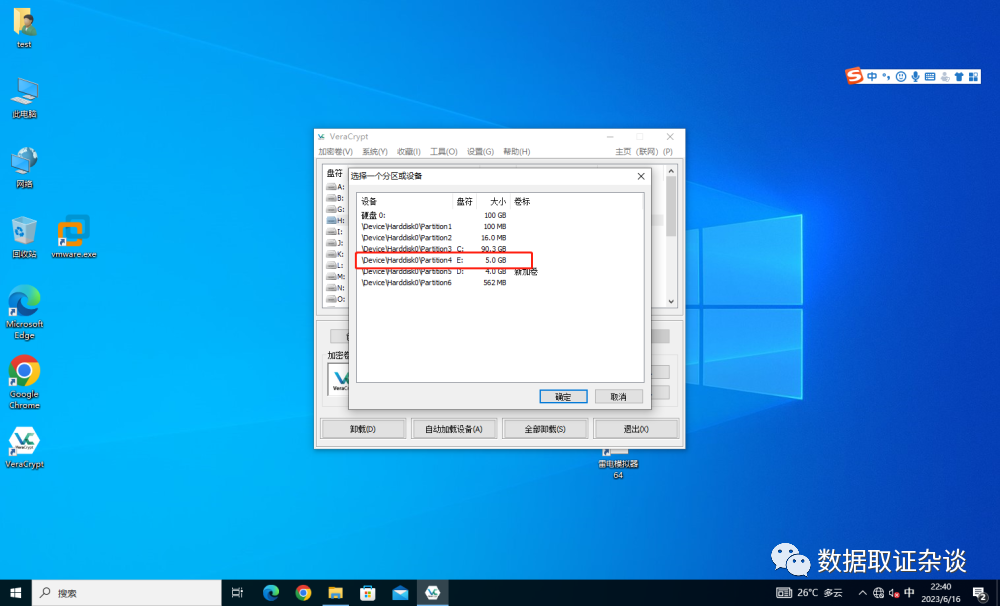Click IME 中 indicator in tray
The image size is (1000, 606).
click(x=909, y=593)
